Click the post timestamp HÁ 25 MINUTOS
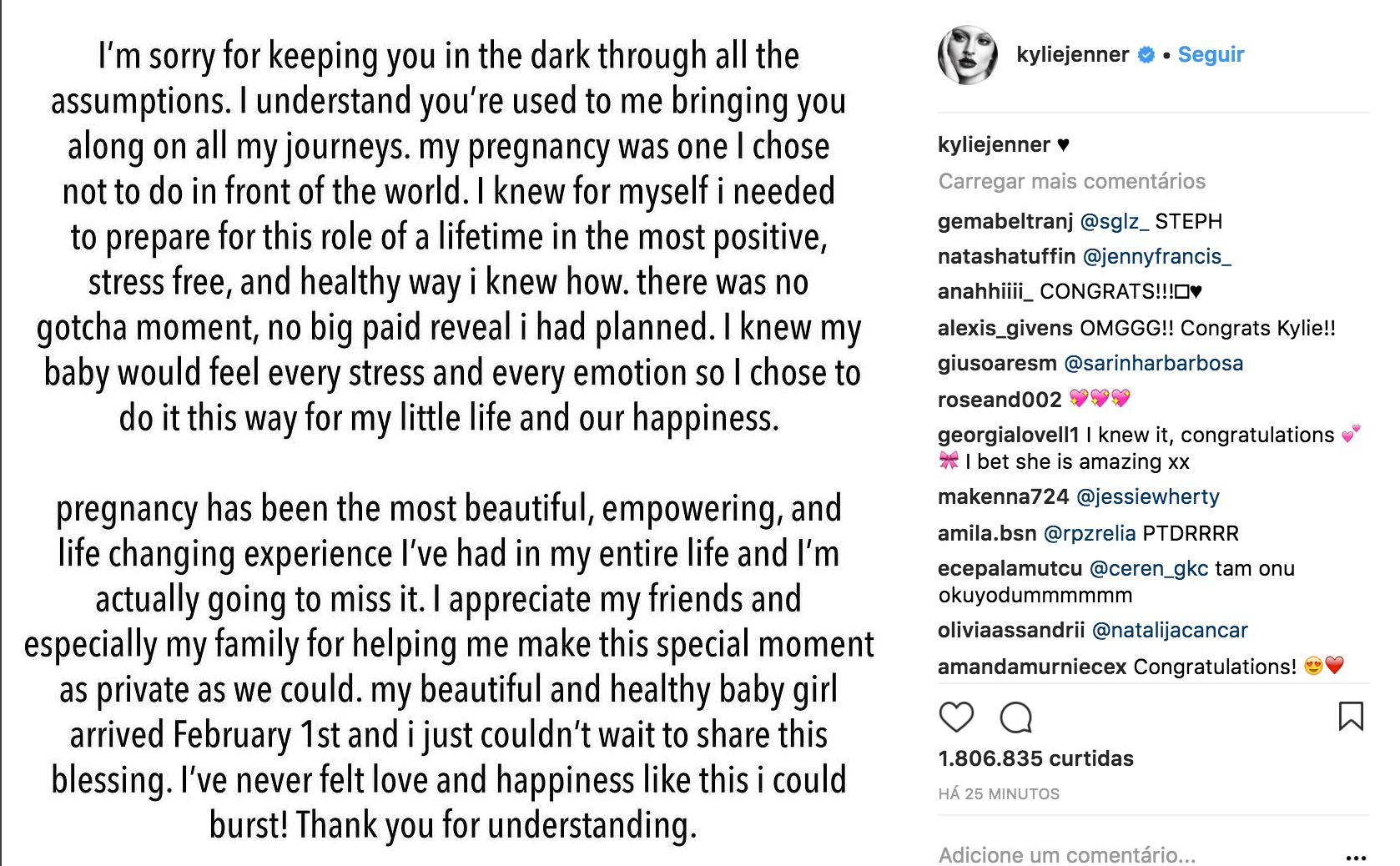The image size is (1400, 866). click(x=999, y=794)
